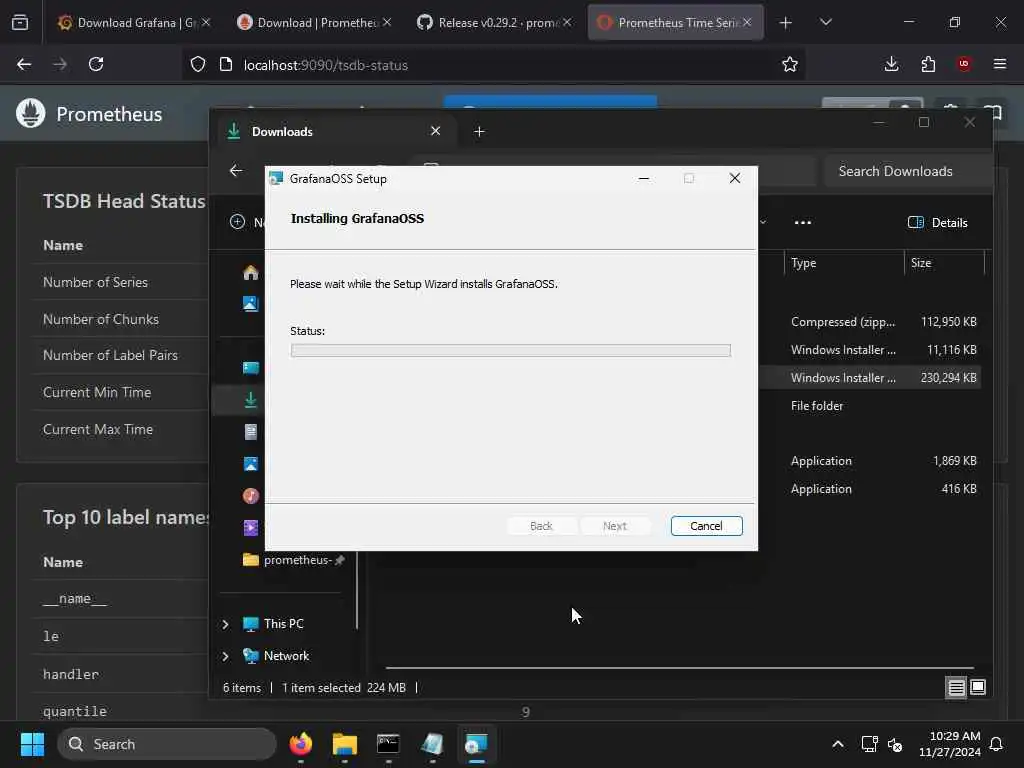Click the Search Downloads field
1024x768 pixels.
[906, 171]
